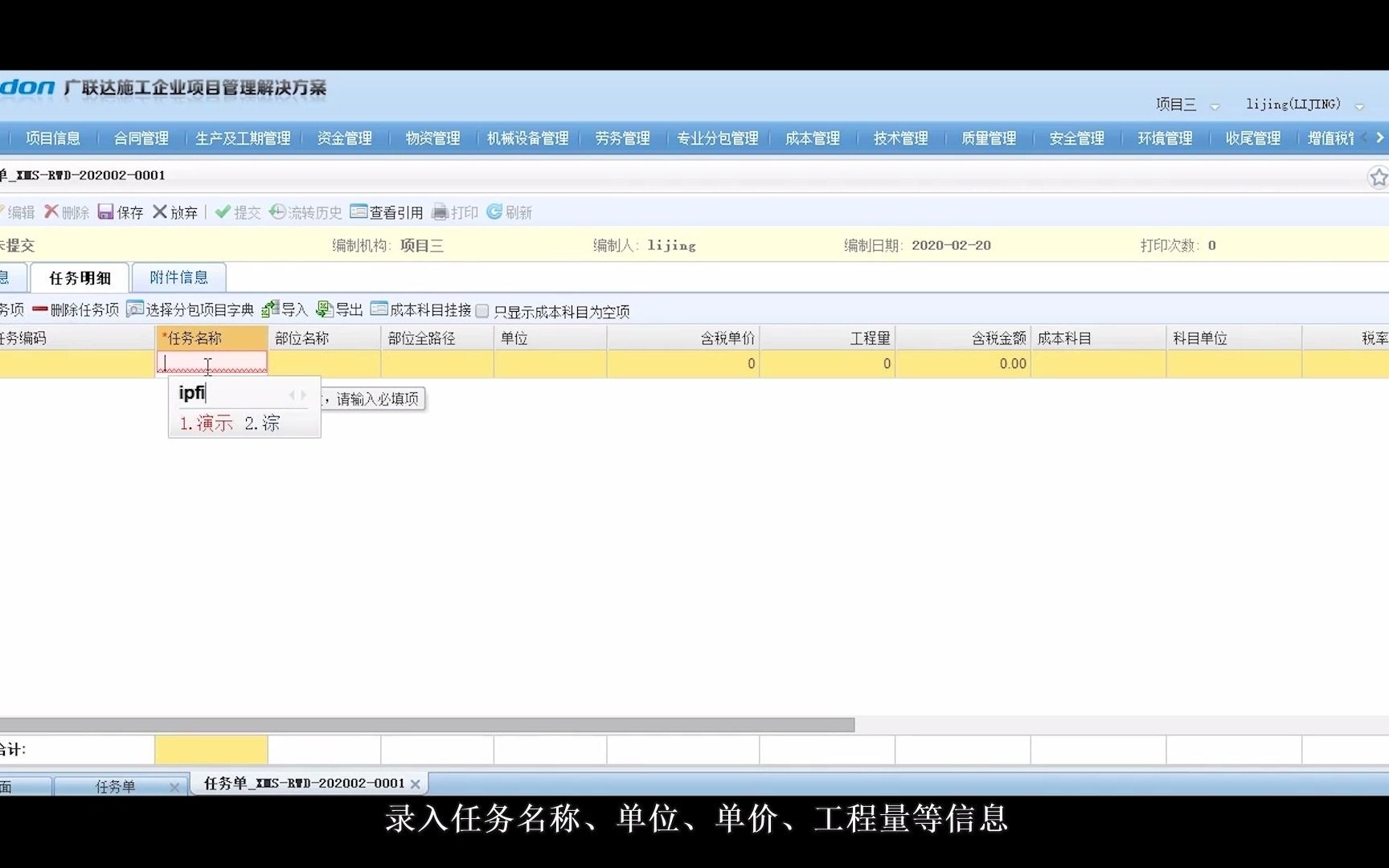The height and width of the screenshot is (868, 1389).
Task: Click the refresh icon
Action: click(x=494, y=211)
